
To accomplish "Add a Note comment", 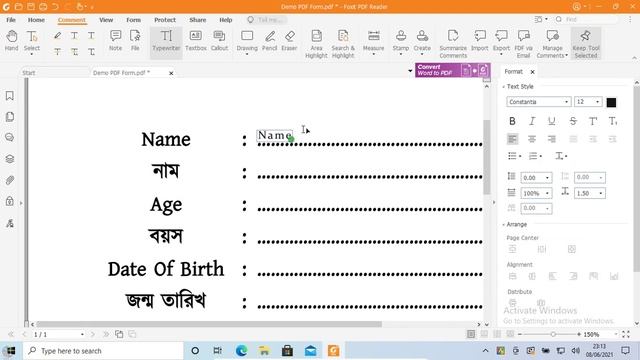I will tap(116, 40).
